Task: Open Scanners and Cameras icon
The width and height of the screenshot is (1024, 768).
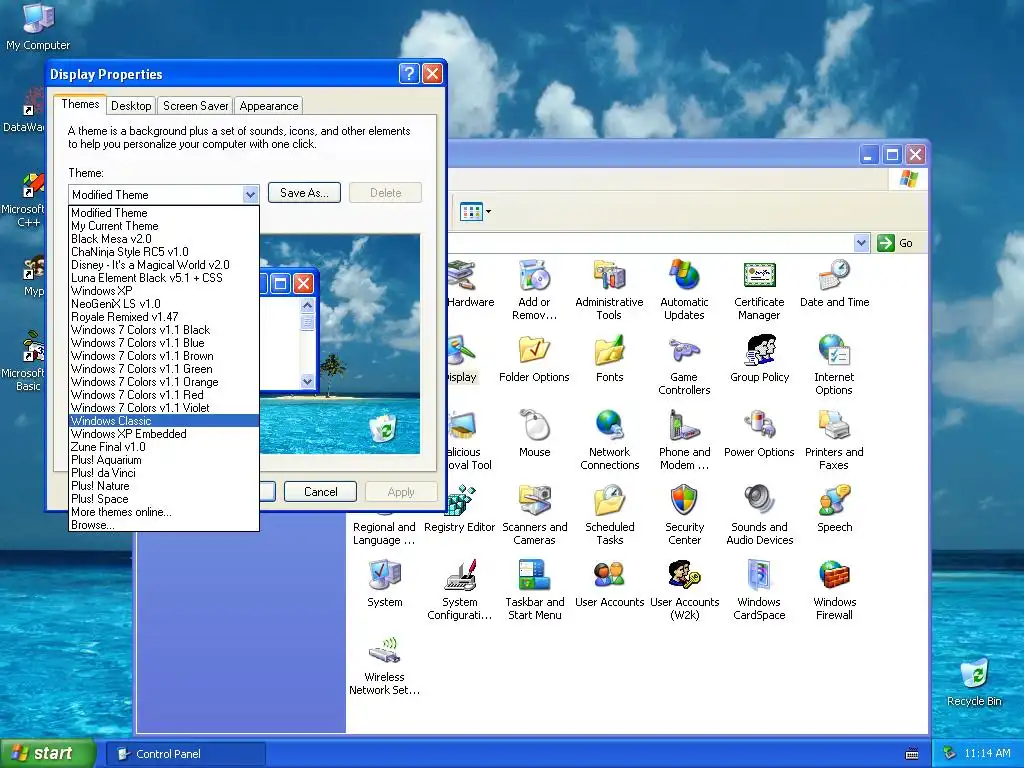Action: tap(534, 515)
